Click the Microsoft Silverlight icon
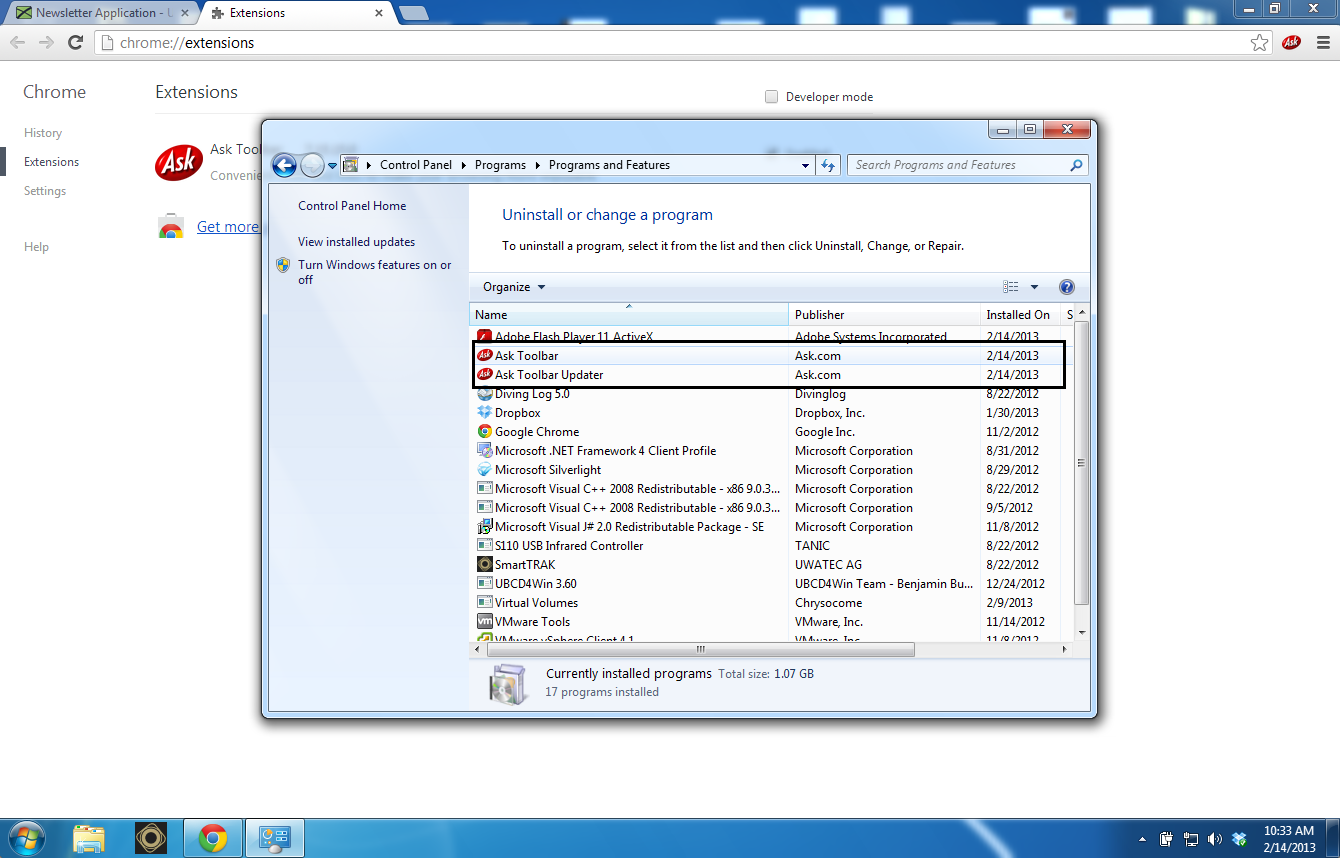This screenshot has height=858, width=1340. point(485,470)
